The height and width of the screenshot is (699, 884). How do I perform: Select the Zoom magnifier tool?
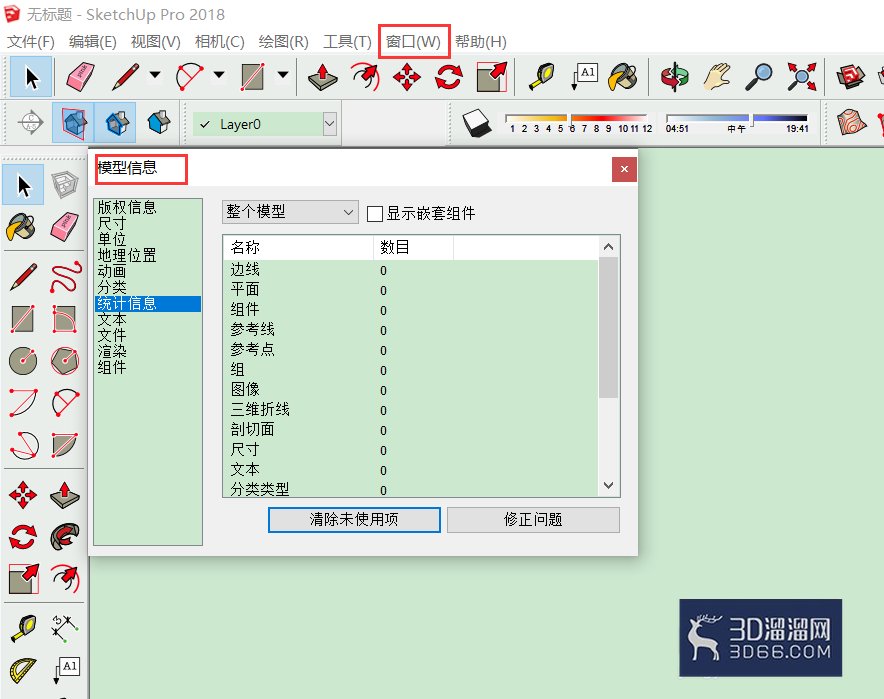759,77
